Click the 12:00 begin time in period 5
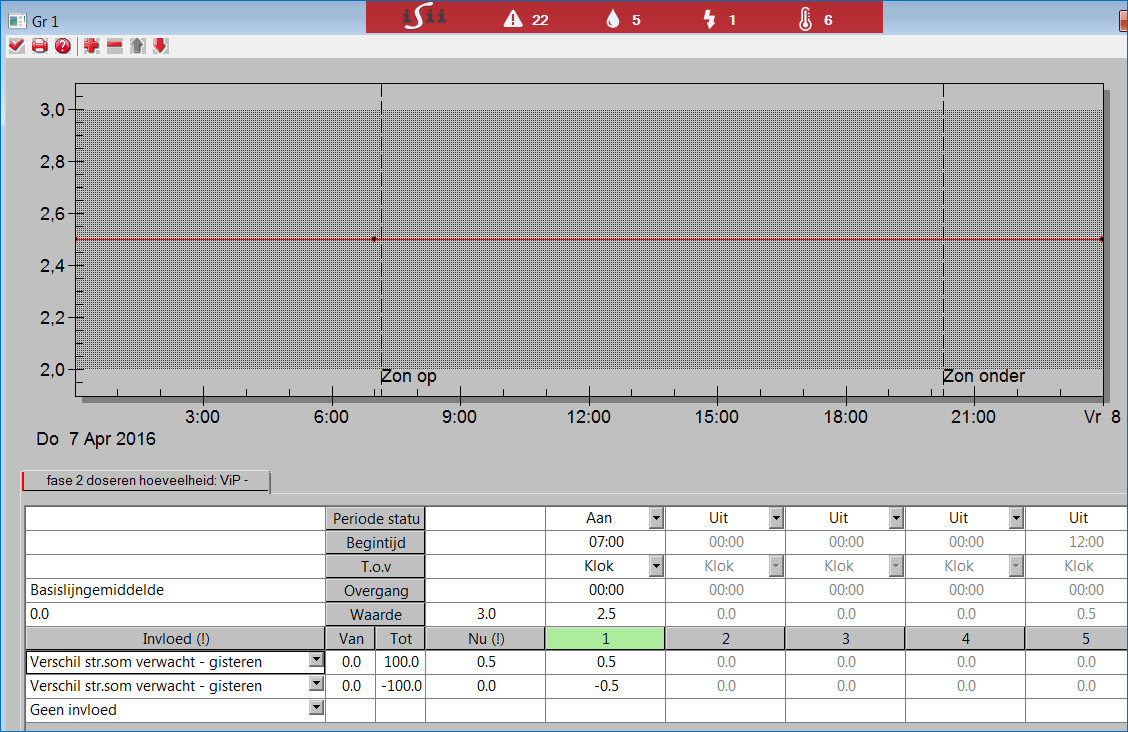Viewport: 1128px width, 732px height. click(1077, 542)
